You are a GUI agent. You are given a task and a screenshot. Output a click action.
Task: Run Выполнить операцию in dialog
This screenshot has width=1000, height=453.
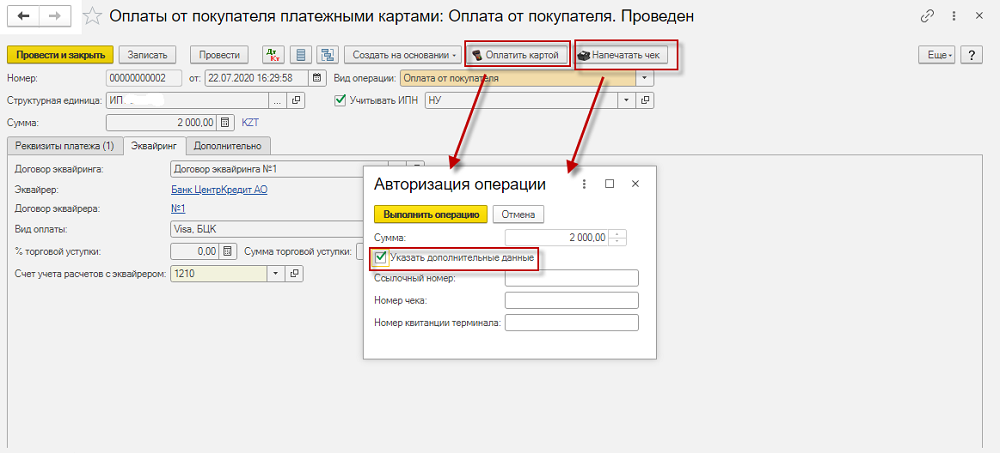pos(430,214)
